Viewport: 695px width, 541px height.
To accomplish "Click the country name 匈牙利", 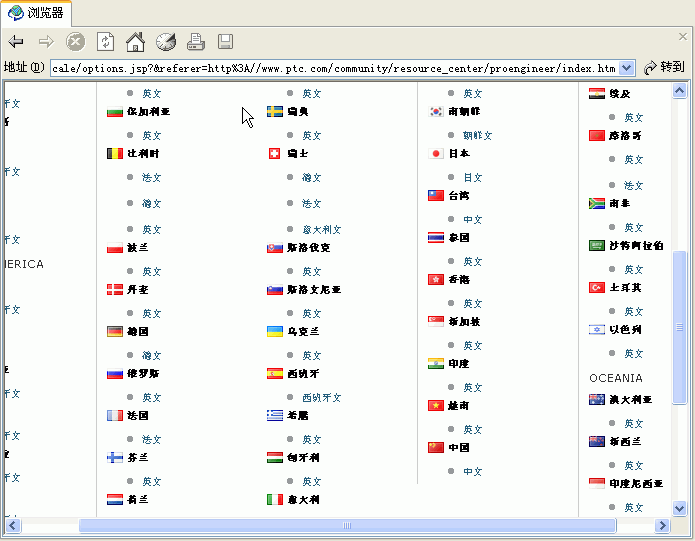I will pyautogui.click(x=303, y=458).
